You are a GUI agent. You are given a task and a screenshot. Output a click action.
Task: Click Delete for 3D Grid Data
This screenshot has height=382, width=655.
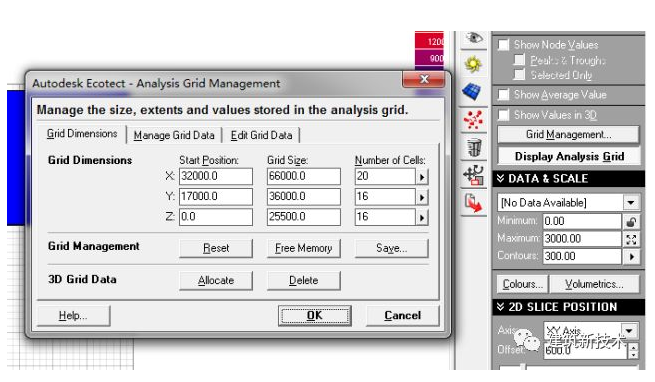point(304,280)
